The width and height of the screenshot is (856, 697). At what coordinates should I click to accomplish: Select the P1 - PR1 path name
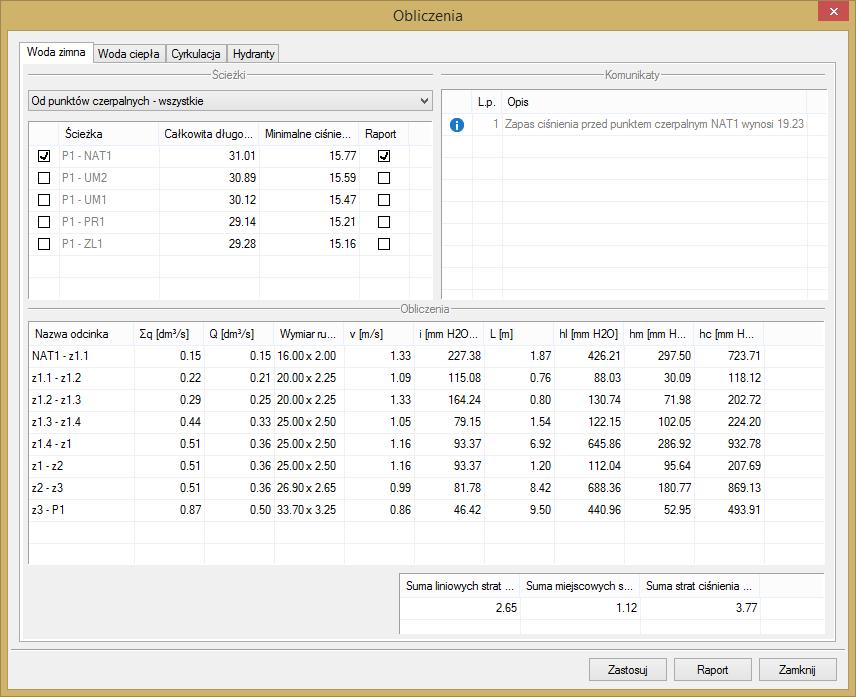(83, 222)
